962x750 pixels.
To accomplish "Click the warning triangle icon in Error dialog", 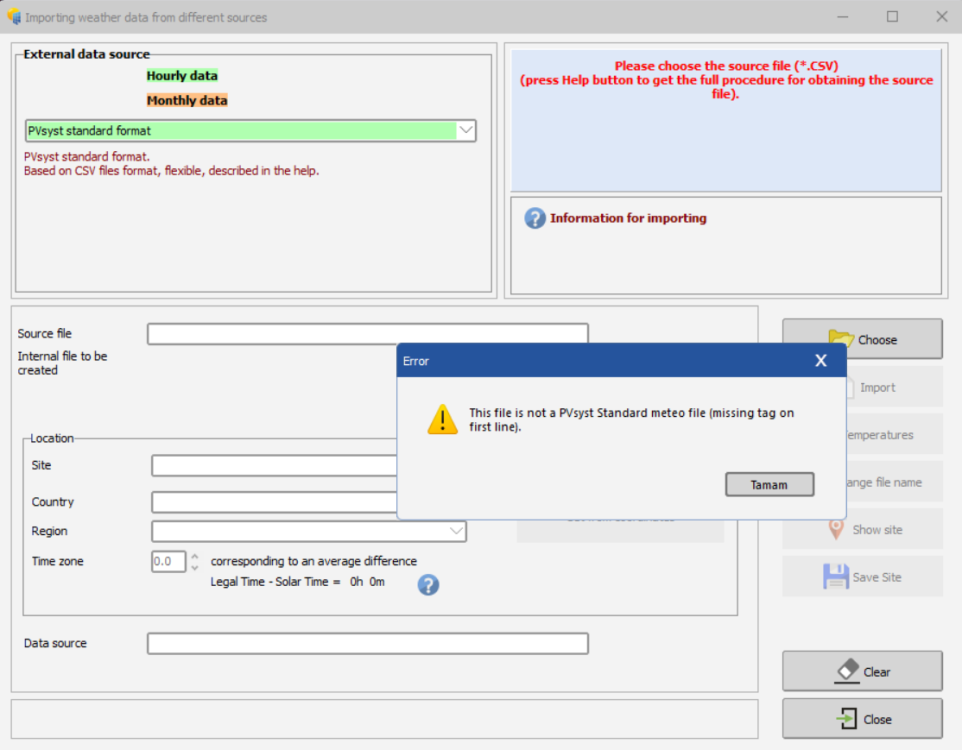I will [x=442, y=419].
